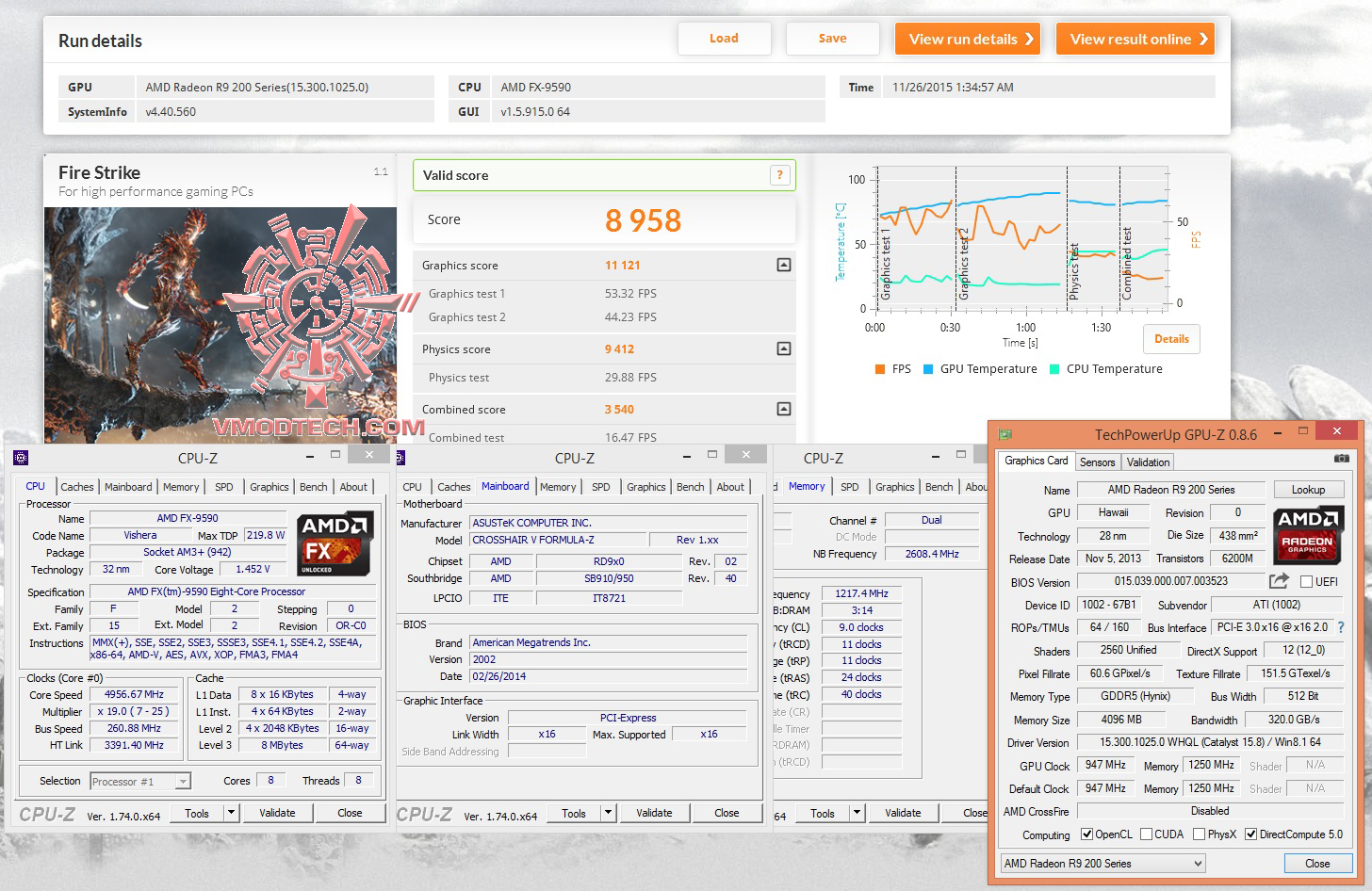This screenshot has height=891, width=1372.
Task: Click the Physics score value 9 412
Action: click(619, 349)
